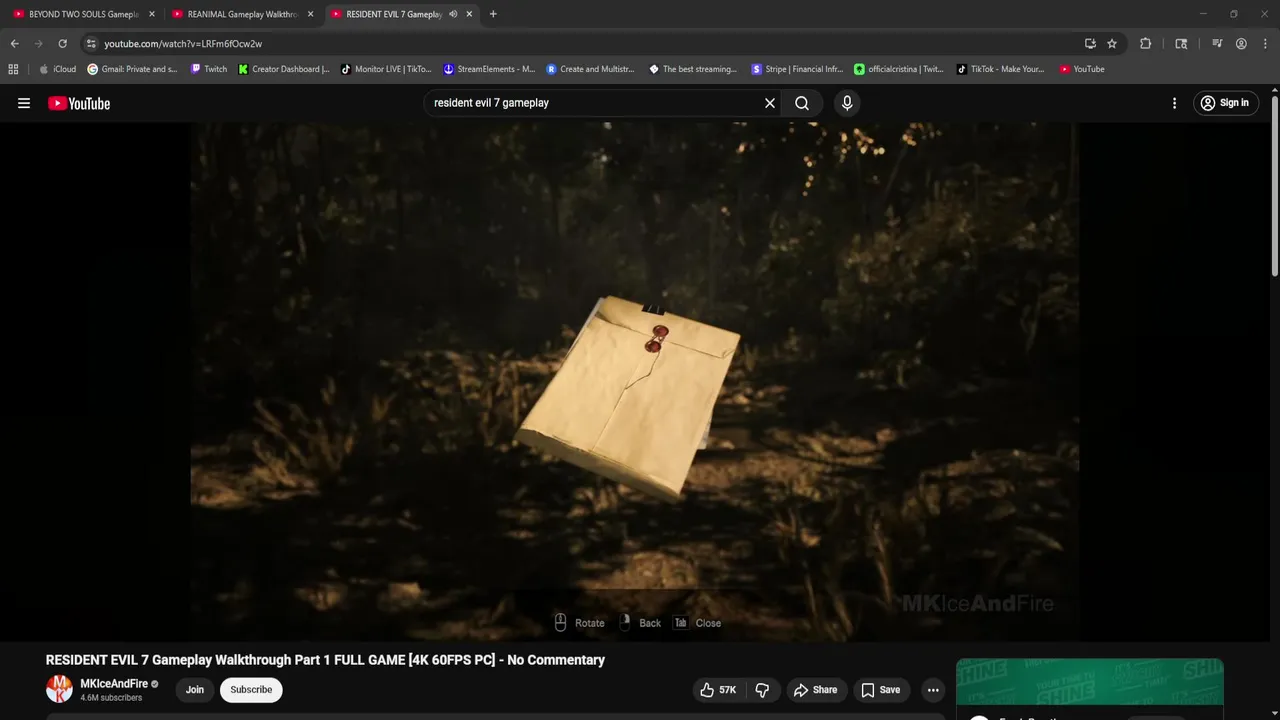Click the '4.6M subscribers' text
This screenshot has height=720, width=1280.
pyautogui.click(x=111, y=698)
